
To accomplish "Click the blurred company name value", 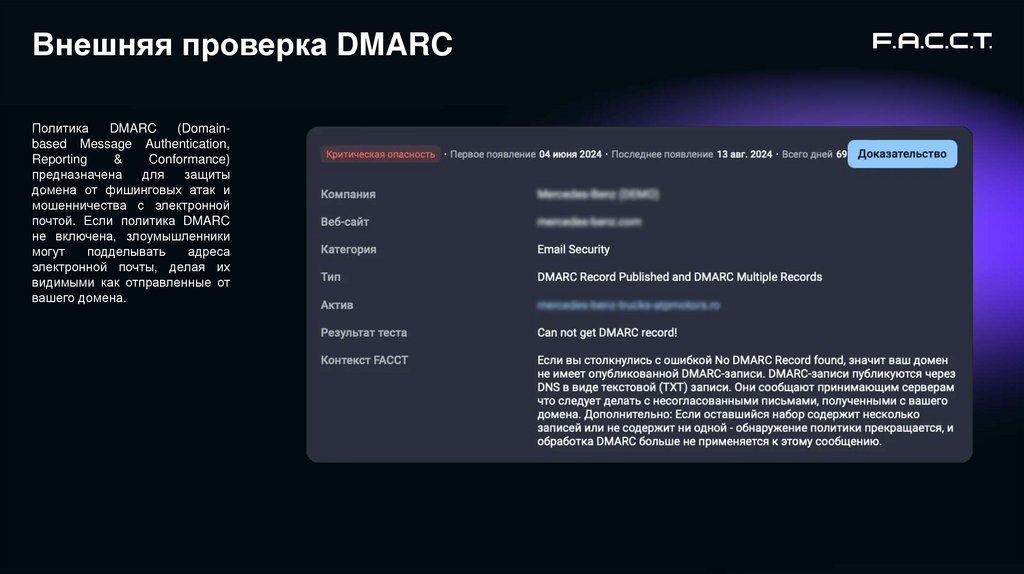I will coord(598,194).
